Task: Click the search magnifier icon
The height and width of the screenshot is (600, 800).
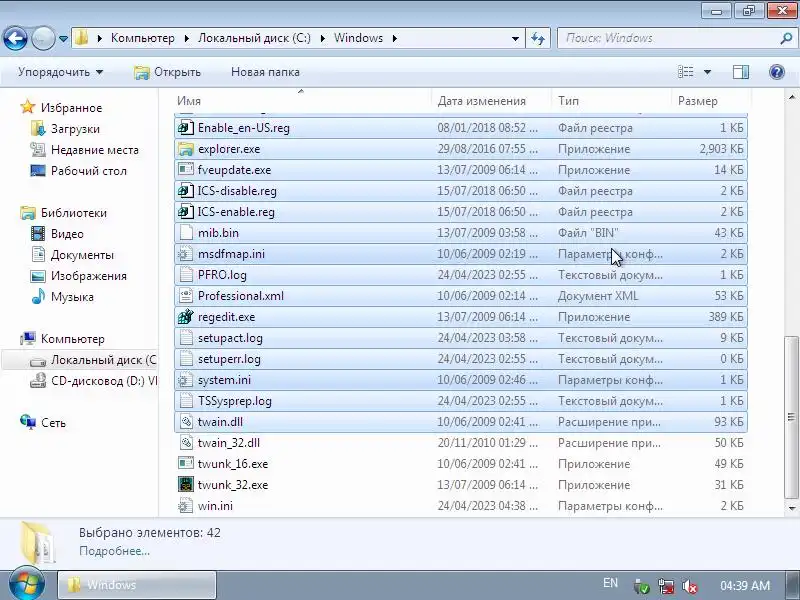Action: (786, 38)
